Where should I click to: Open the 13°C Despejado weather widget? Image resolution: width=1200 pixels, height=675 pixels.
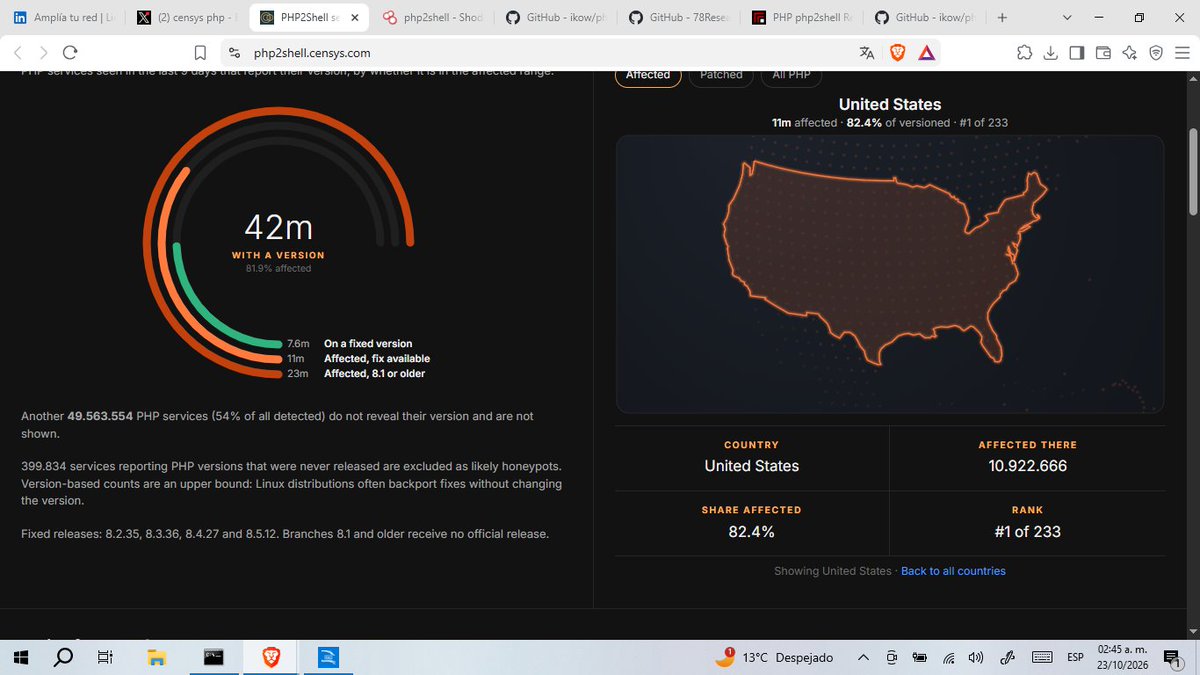click(x=775, y=657)
